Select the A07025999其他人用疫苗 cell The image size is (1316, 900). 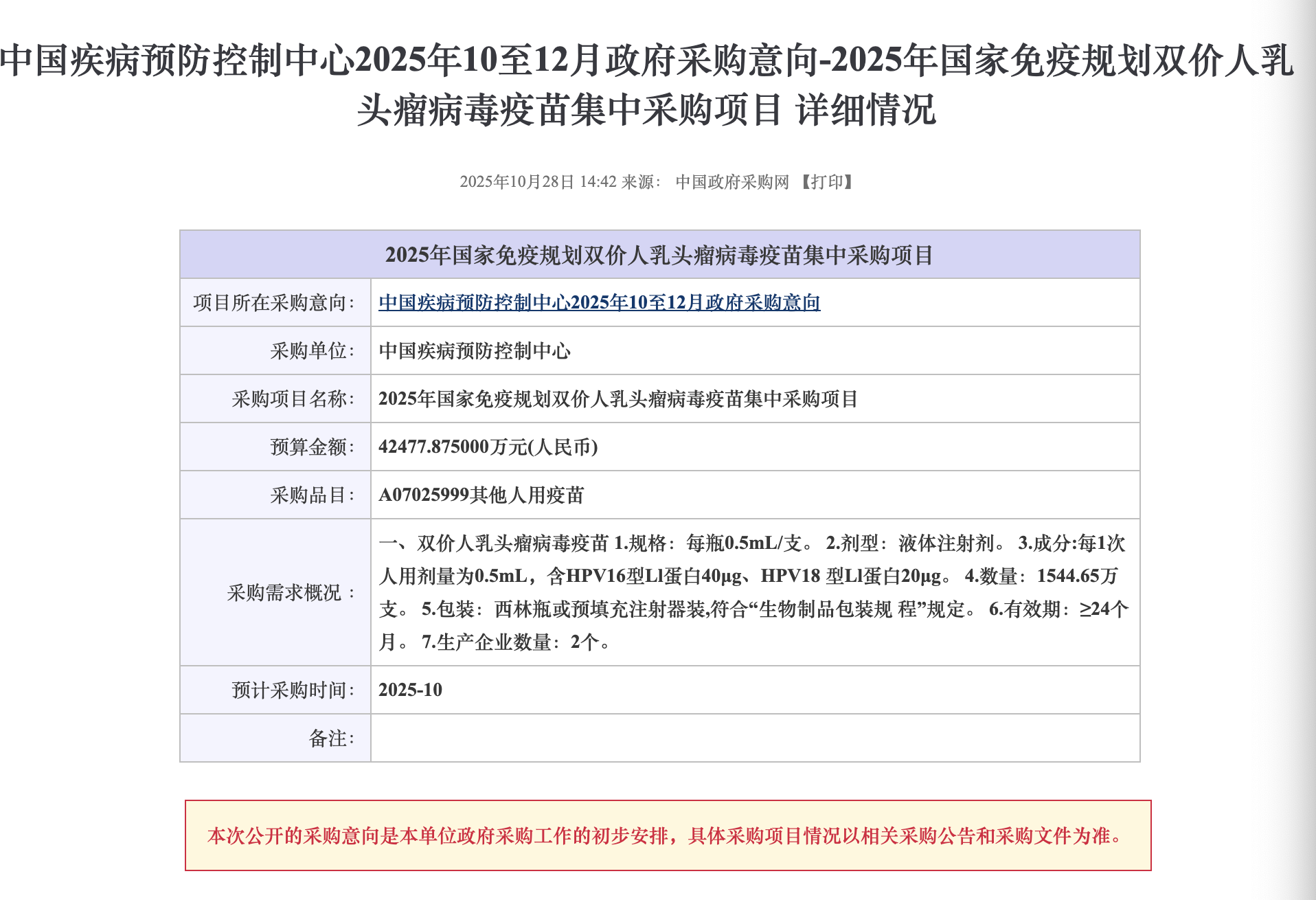pos(479,494)
